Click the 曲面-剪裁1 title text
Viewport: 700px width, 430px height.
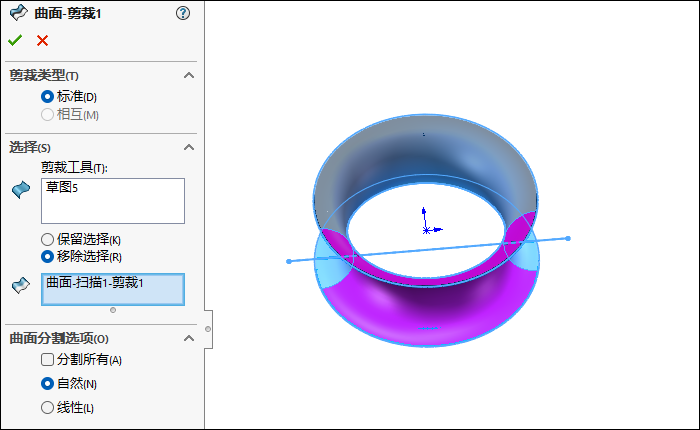[x=68, y=14]
